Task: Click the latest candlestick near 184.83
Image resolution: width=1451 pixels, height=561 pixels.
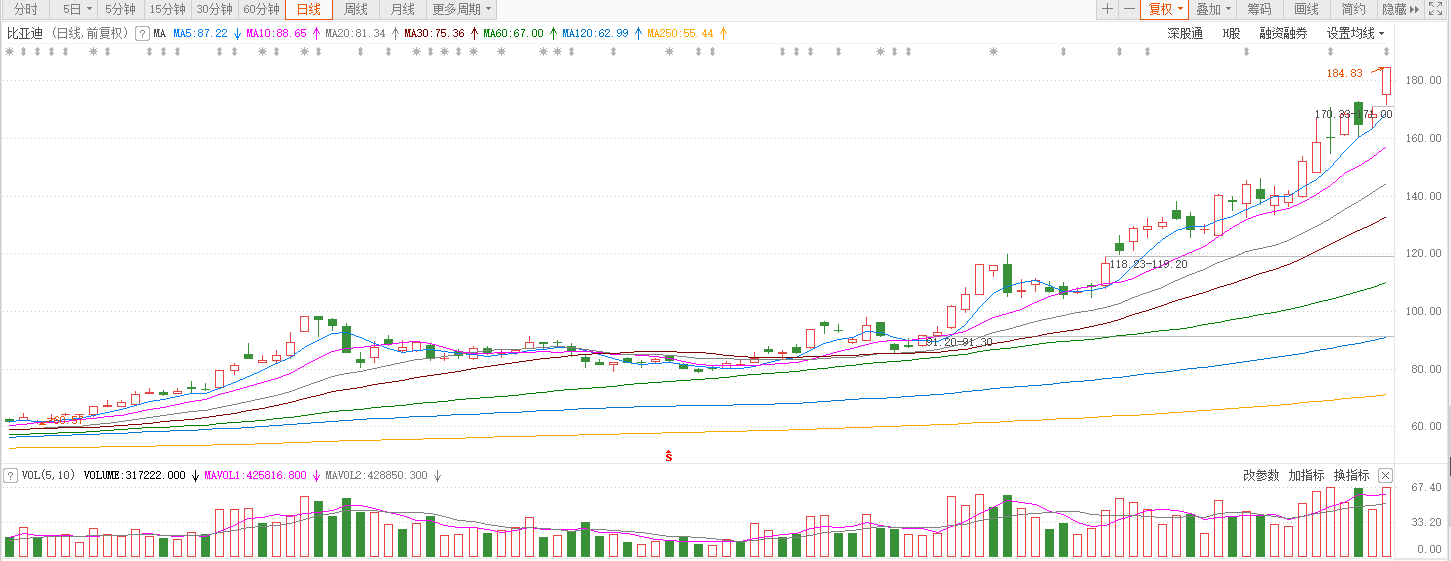Action: point(1386,86)
